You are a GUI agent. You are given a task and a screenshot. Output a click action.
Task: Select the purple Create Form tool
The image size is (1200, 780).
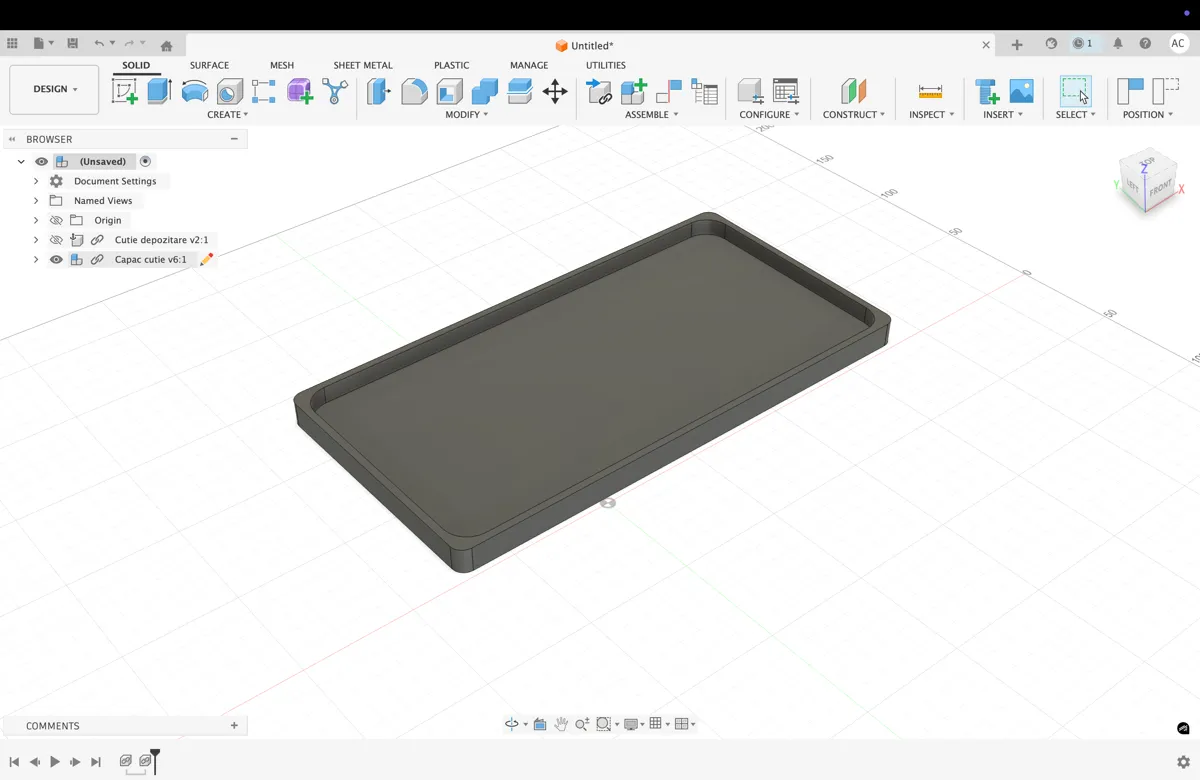point(299,91)
